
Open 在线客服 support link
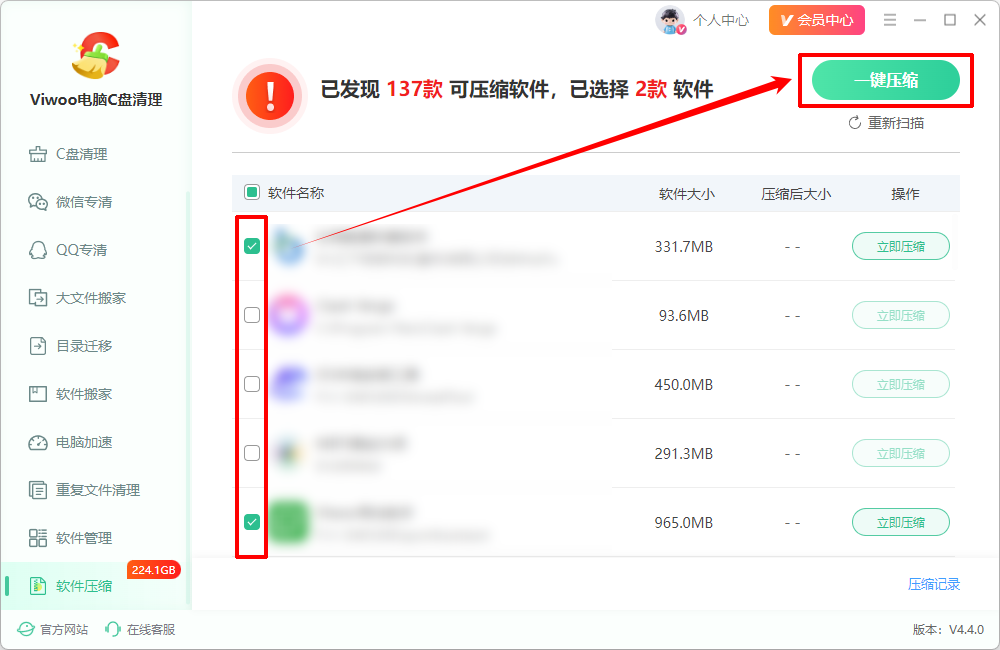tap(140, 630)
